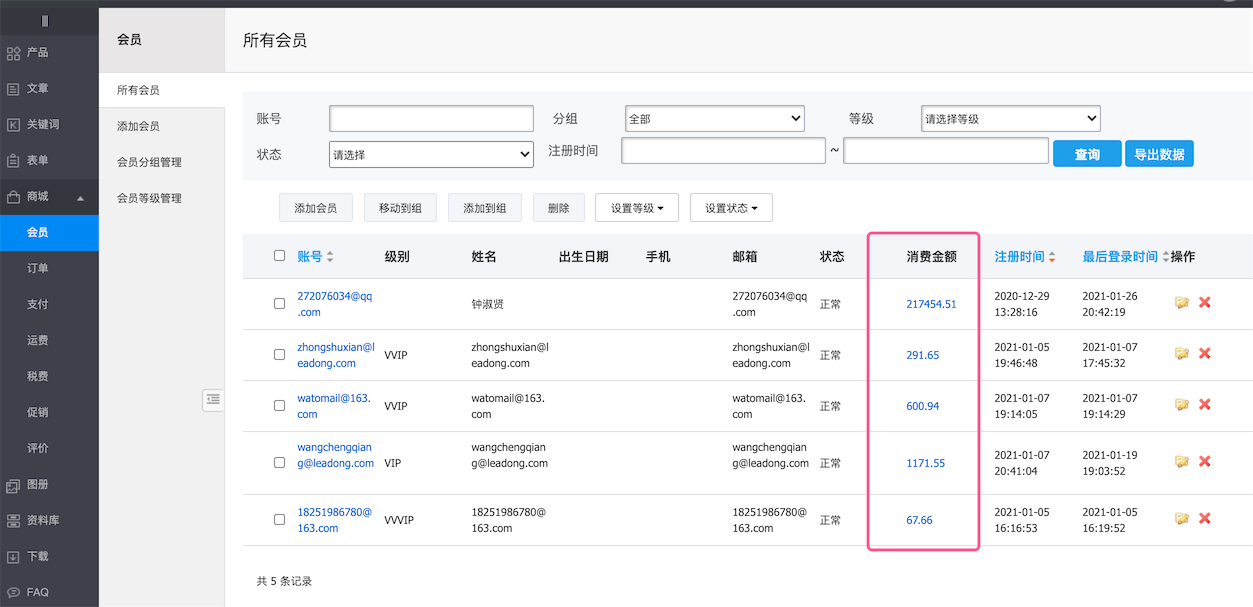Go to 会员分组管理 submenu item
Image resolution: width=1253 pixels, height=607 pixels.
[x=149, y=162]
